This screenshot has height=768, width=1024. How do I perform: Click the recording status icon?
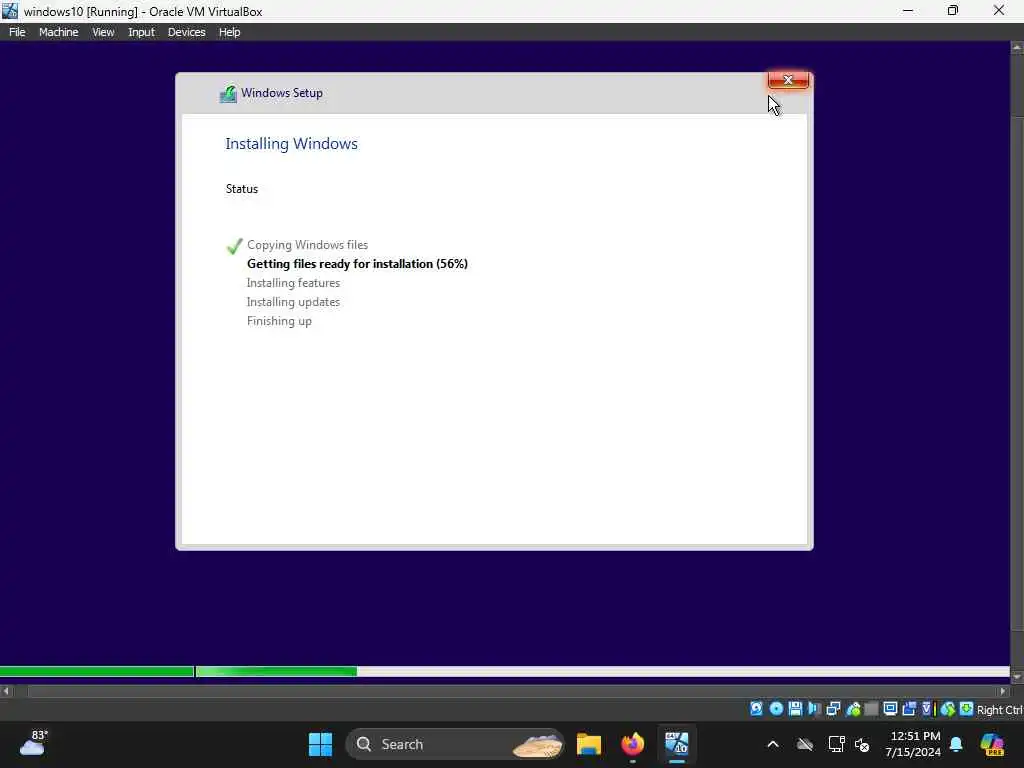[x=909, y=709]
